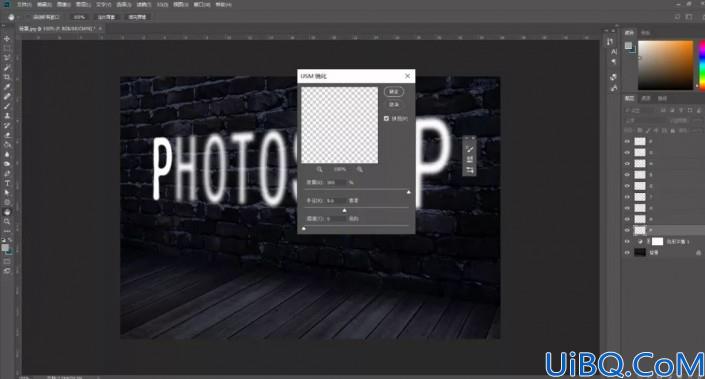Select the Spot Healing Brush tool
This screenshot has width=705, height=379.
coord(7,96)
